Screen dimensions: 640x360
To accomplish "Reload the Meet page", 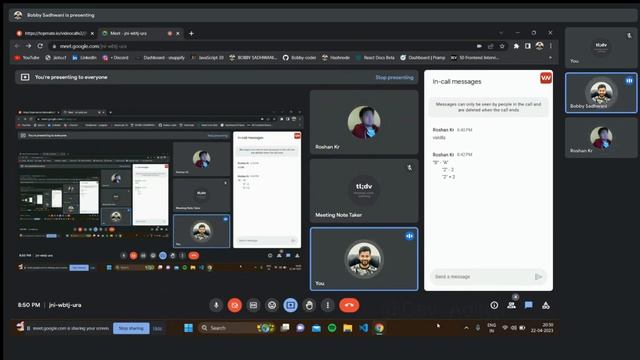I will coord(40,46).
